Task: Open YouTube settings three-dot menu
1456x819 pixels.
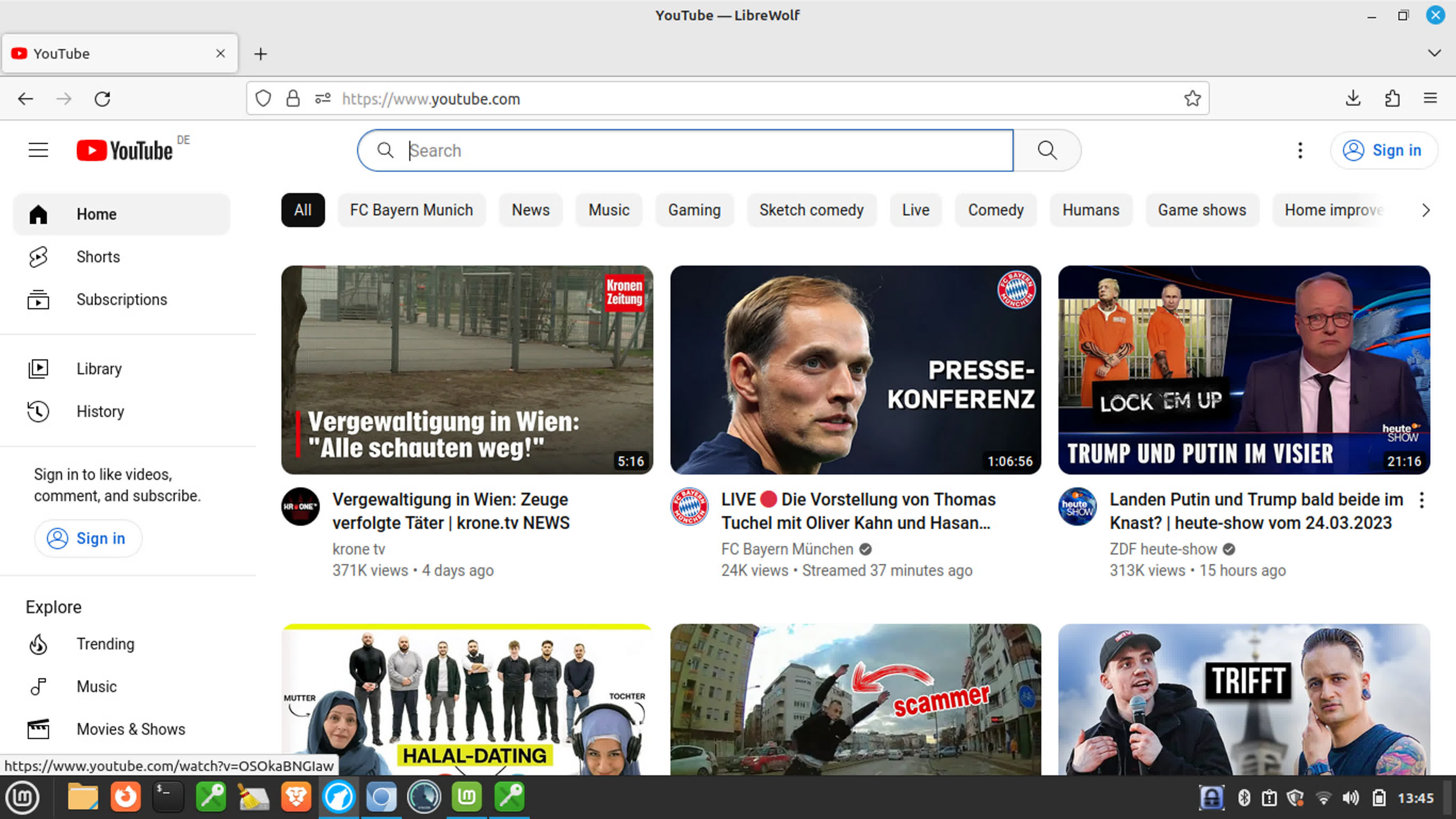Action: point(1300,150)
